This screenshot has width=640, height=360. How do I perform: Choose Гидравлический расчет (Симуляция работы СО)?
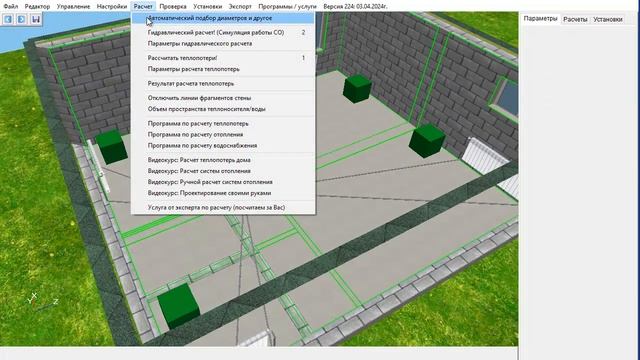[x=223, y=32]
